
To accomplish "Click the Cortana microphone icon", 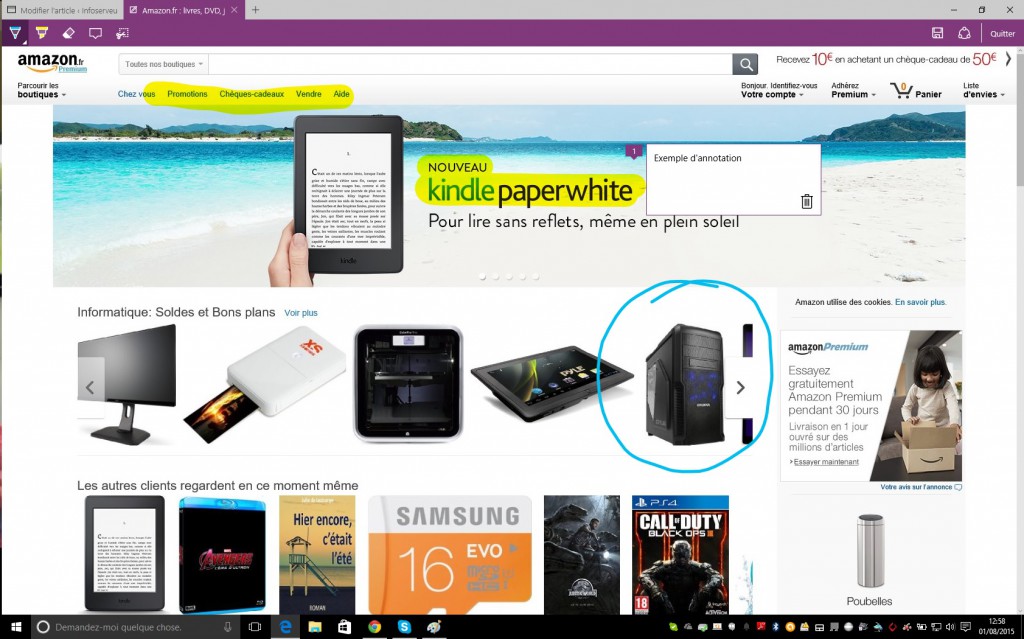I will 227,627.
